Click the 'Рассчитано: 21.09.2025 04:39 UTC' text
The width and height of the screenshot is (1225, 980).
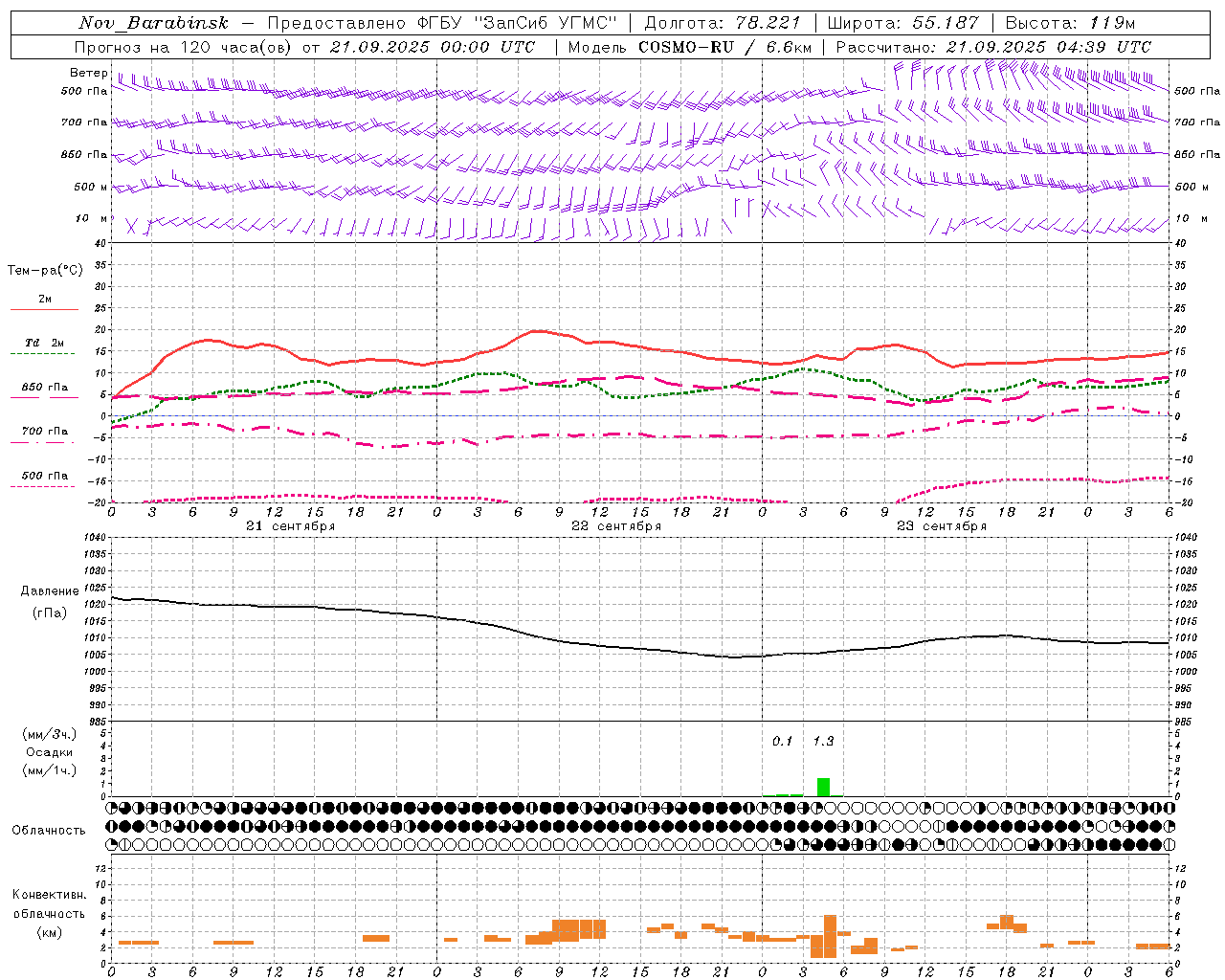993,47
